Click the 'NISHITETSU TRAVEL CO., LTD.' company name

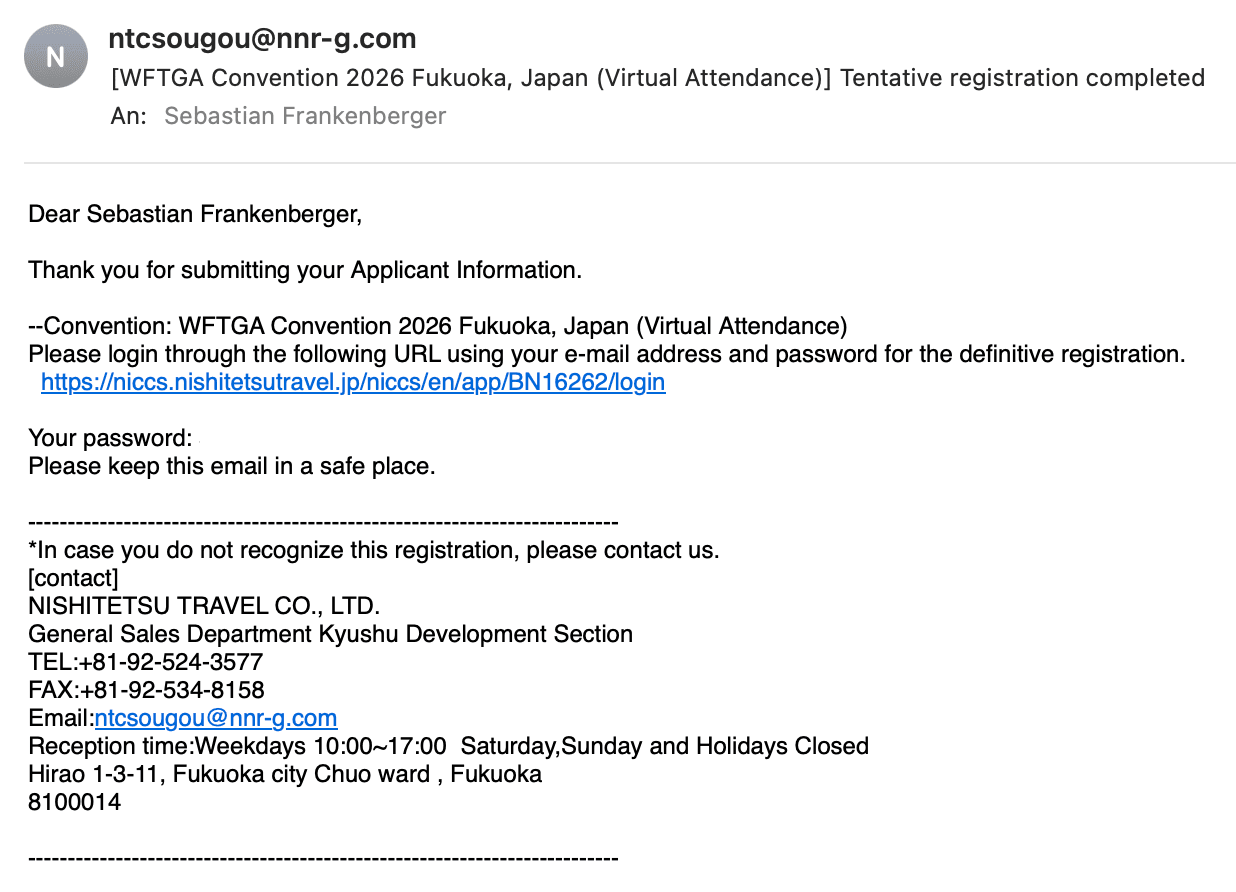[204, 606]
